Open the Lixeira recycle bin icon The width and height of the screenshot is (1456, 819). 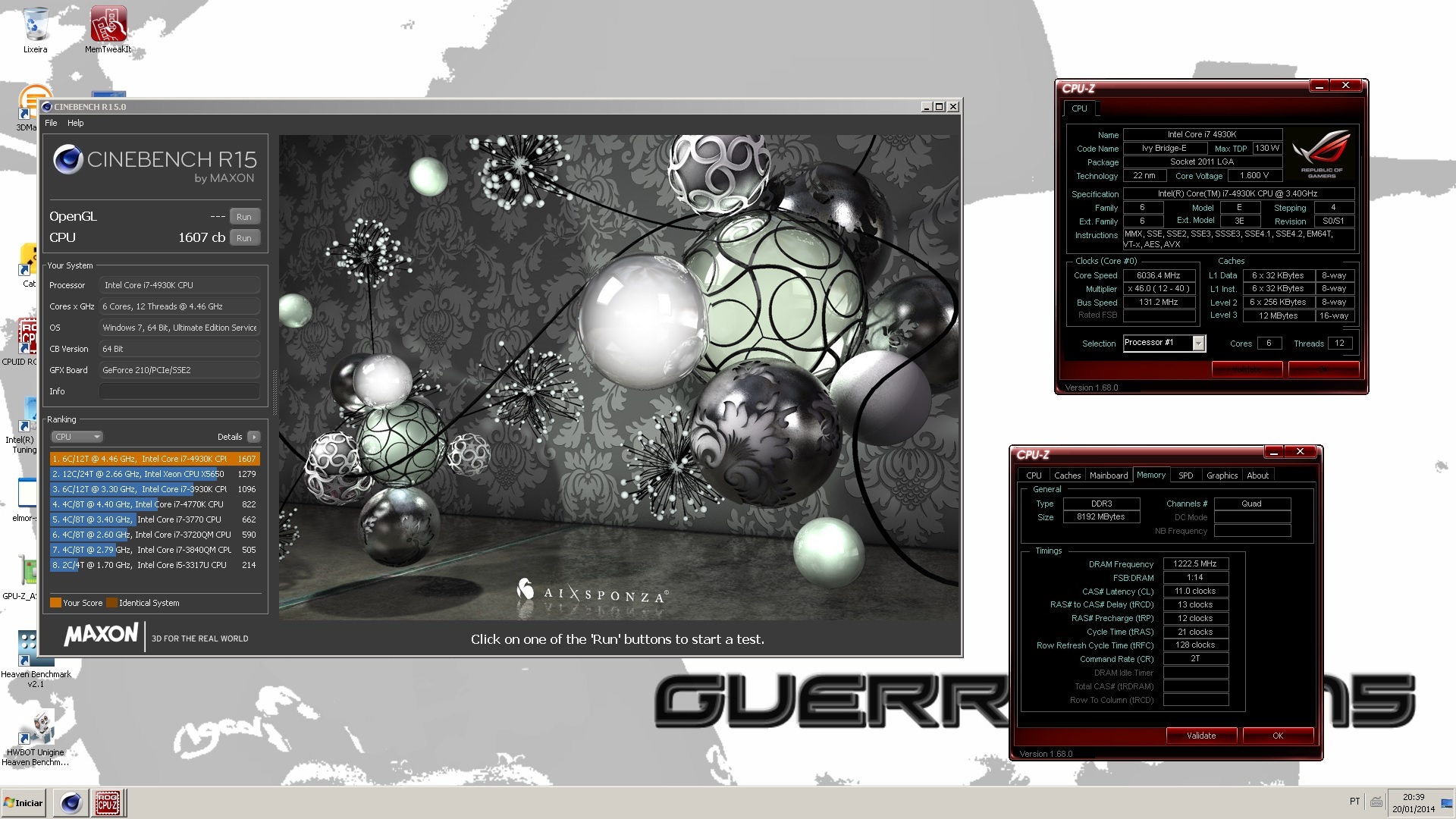pyautogui.click(x=35, y=30)
